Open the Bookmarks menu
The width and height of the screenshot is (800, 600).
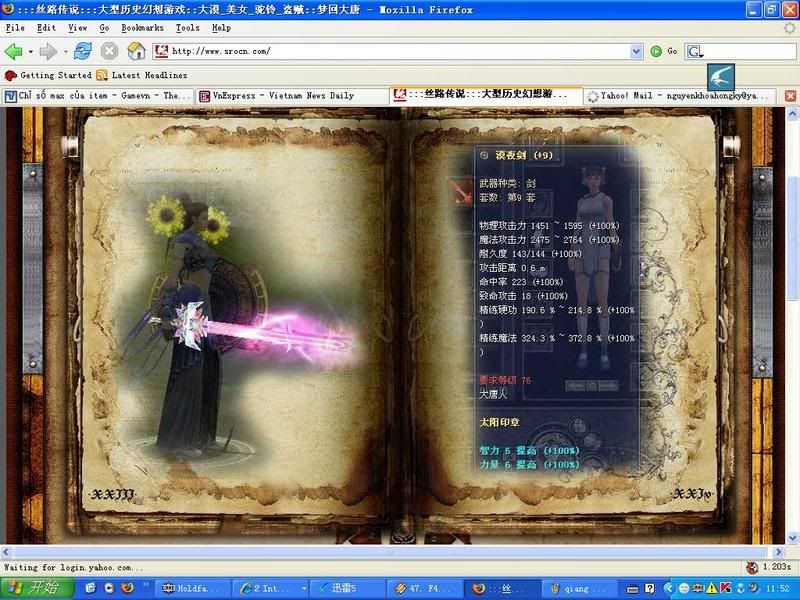[x=142, y=28]
